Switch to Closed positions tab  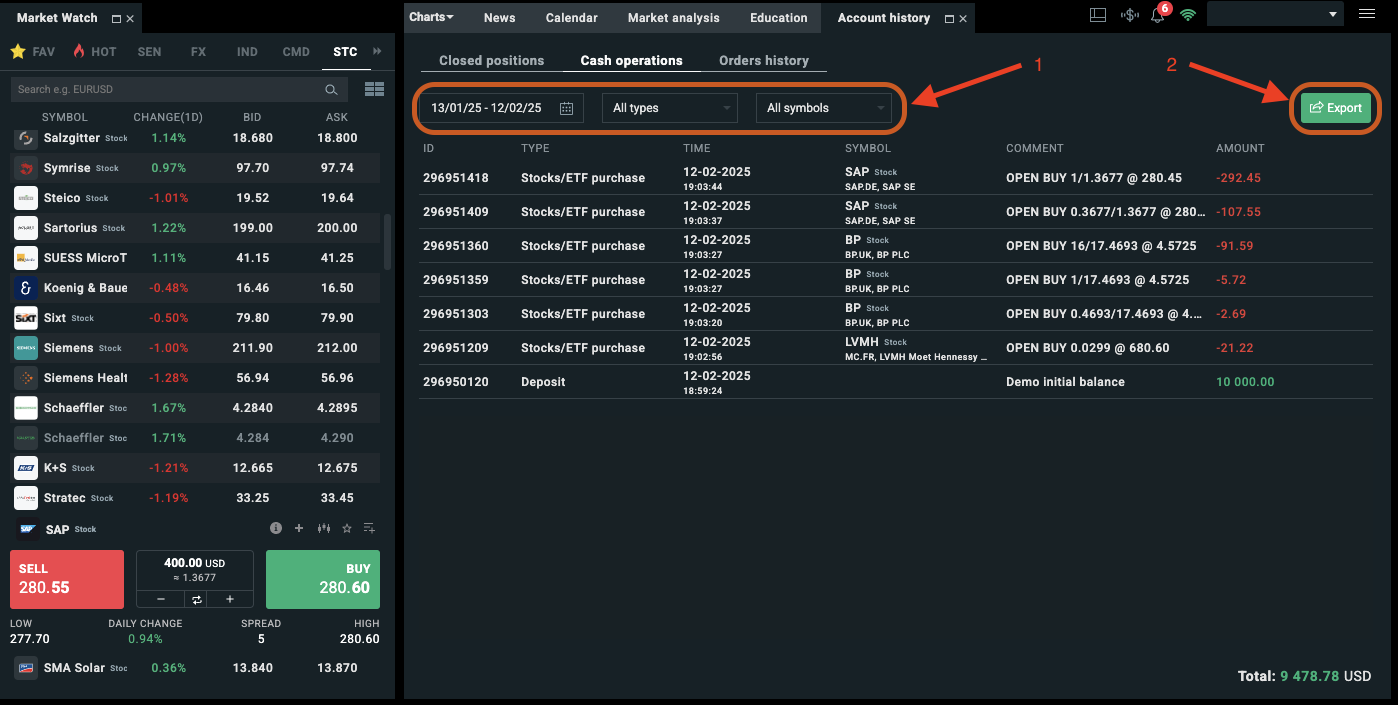(491, 60)
